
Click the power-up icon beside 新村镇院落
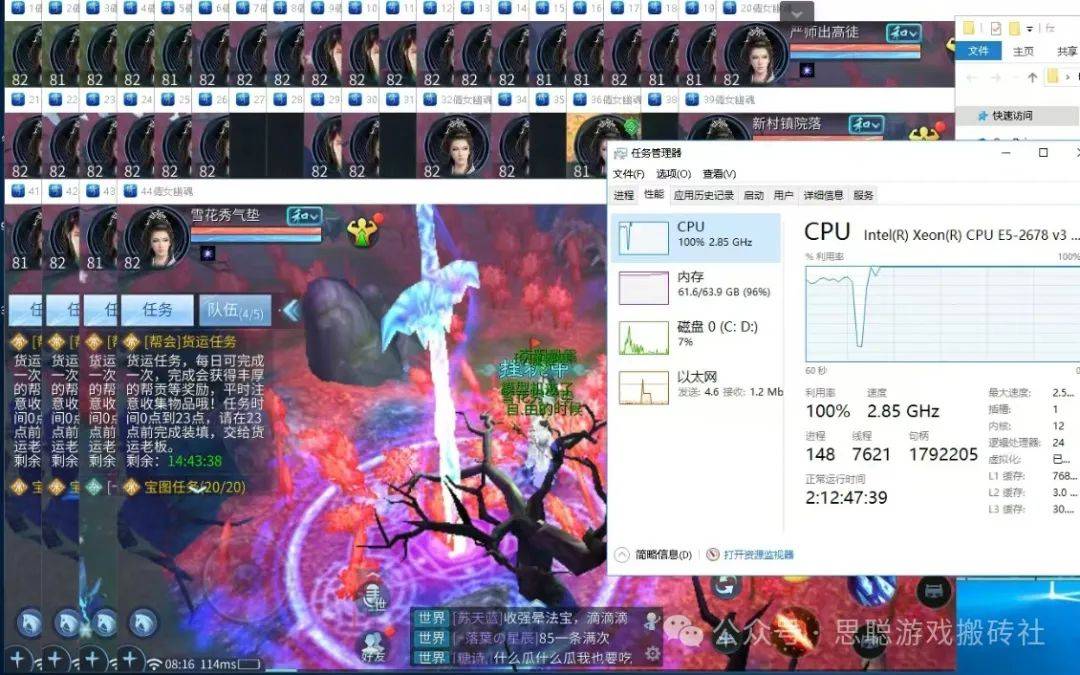[x=925, y=133]
